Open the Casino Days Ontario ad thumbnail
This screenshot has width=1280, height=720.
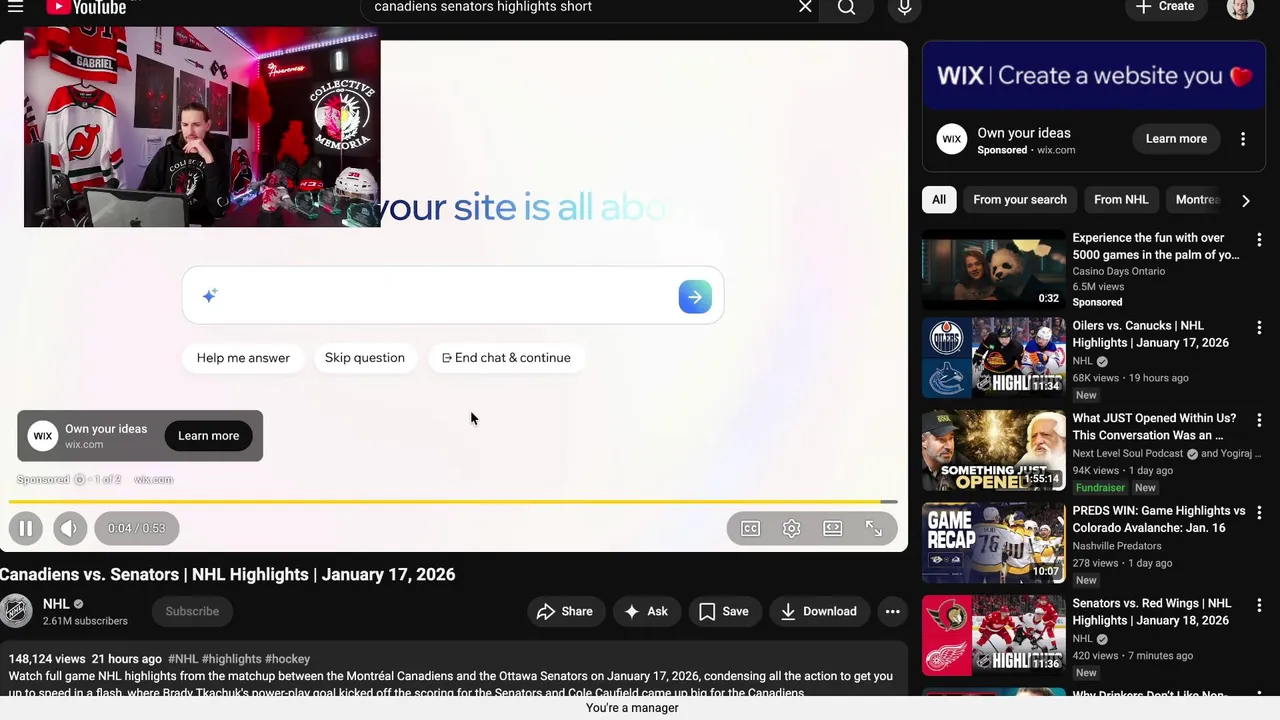[994, 270]
